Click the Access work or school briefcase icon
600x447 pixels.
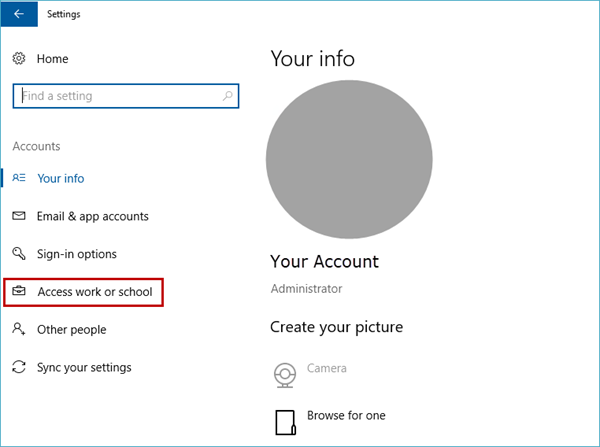pos(18,292)
